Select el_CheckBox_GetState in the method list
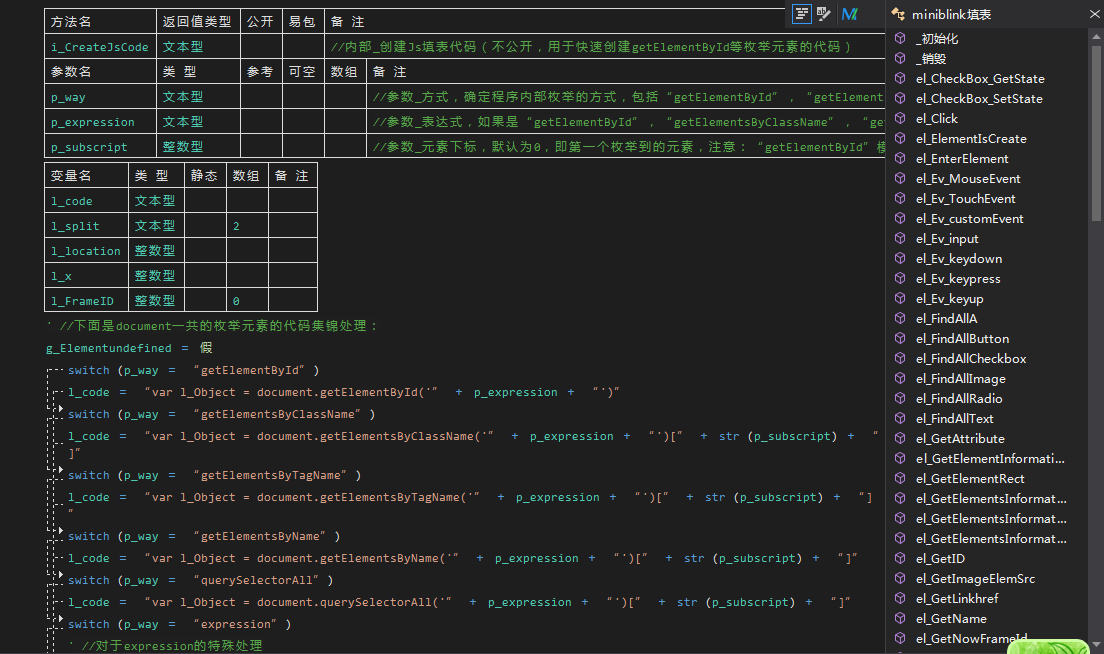Screen dimensions: 1104x654 tap(979, 78)
